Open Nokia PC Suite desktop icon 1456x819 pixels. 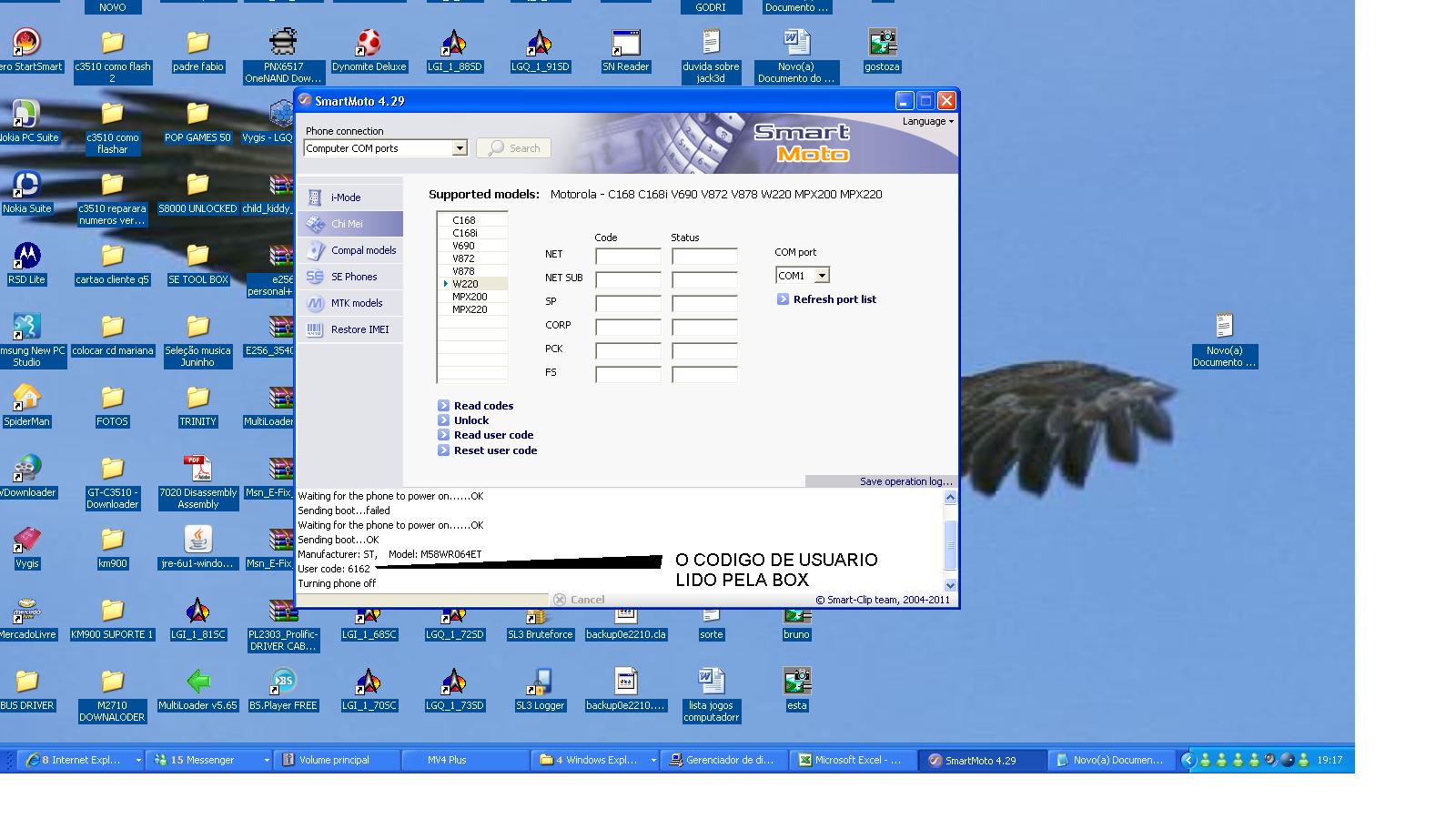point(26,122)
